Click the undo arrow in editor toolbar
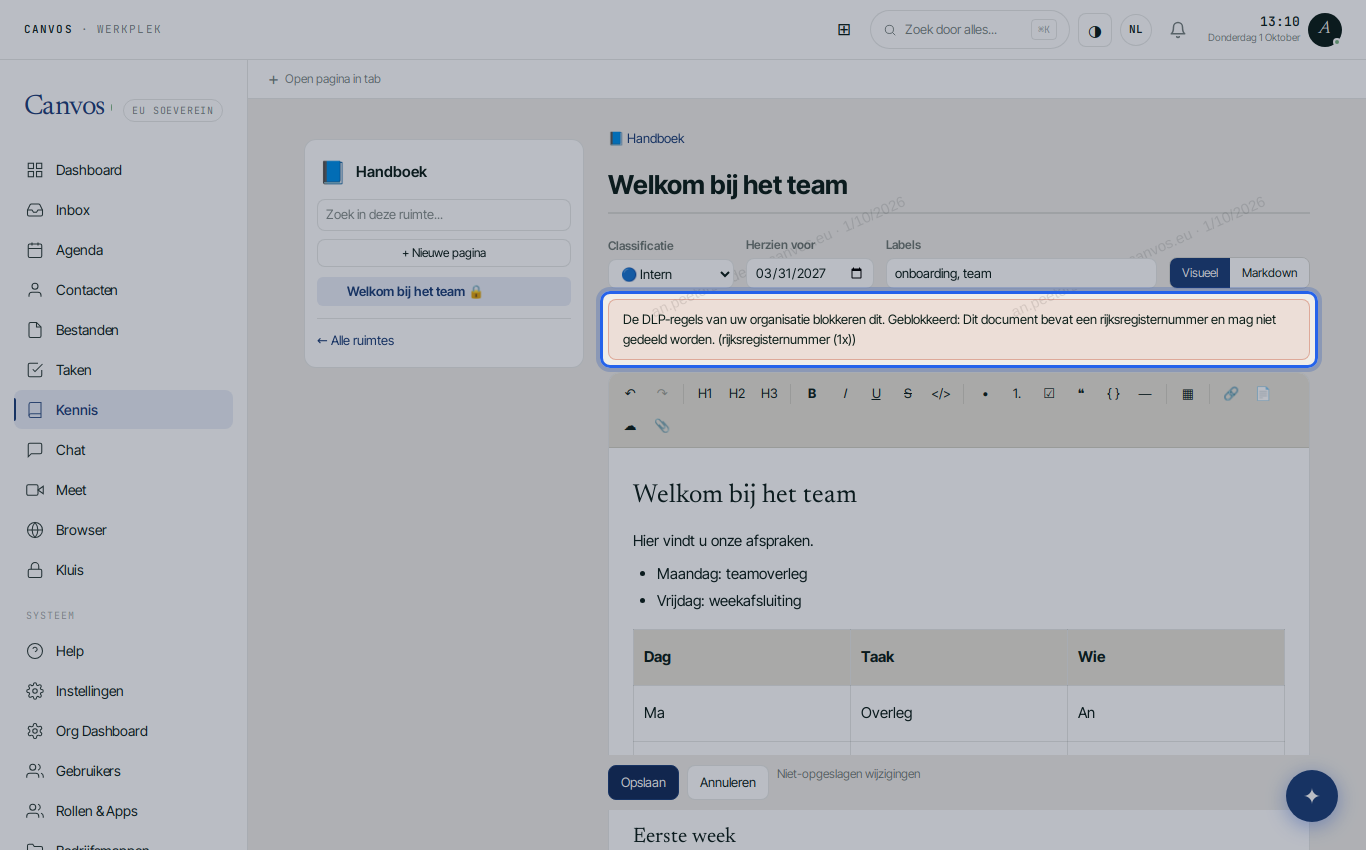This screenshot has height=850, width=1366. point(630,393)
